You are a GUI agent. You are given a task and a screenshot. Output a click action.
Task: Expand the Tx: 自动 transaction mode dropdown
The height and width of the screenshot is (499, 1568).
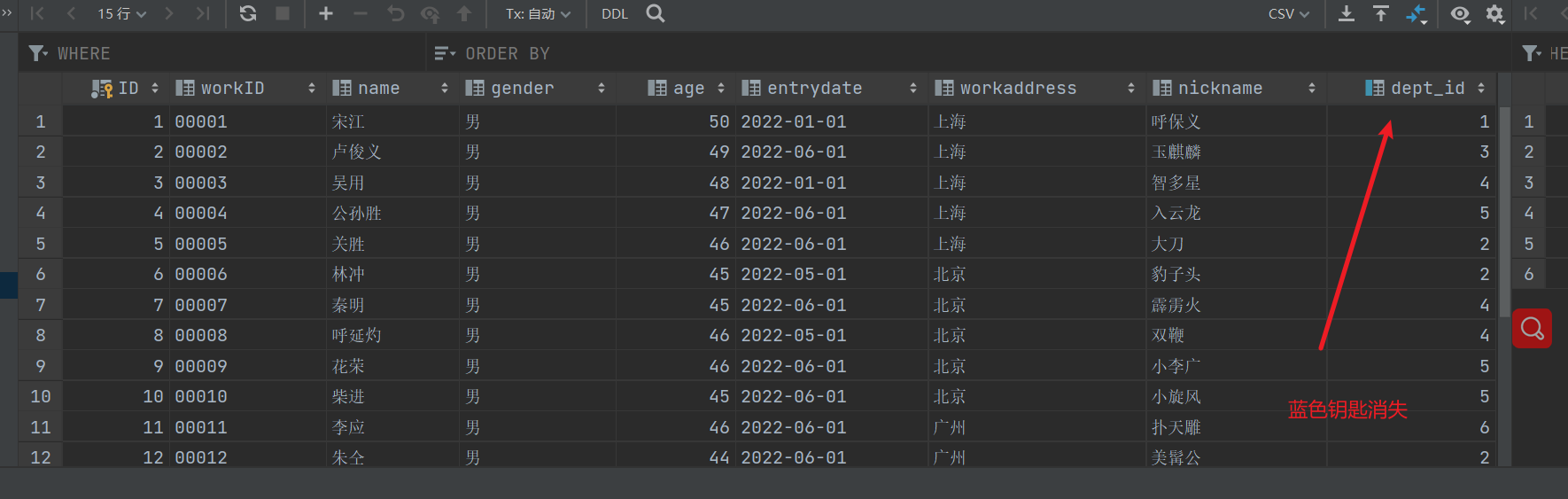coord(538,13)
